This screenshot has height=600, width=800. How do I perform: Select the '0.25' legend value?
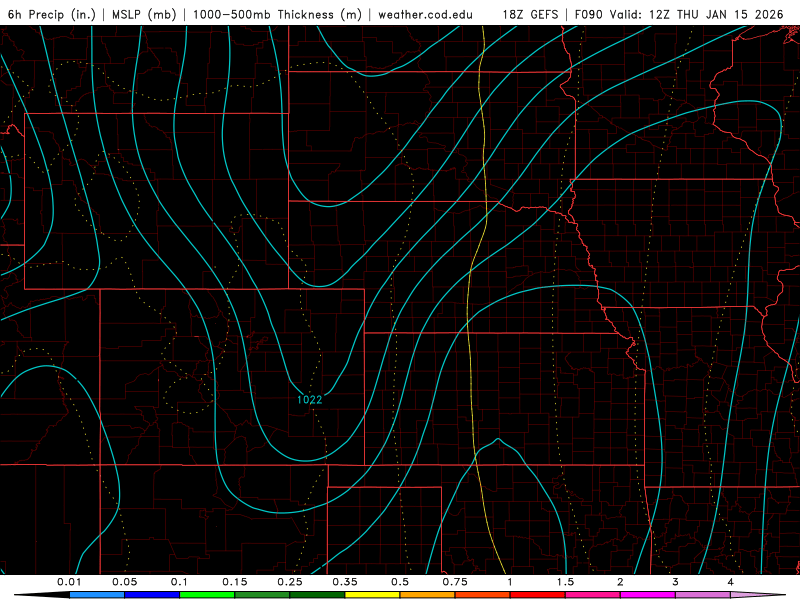click(x=290, y=582)
